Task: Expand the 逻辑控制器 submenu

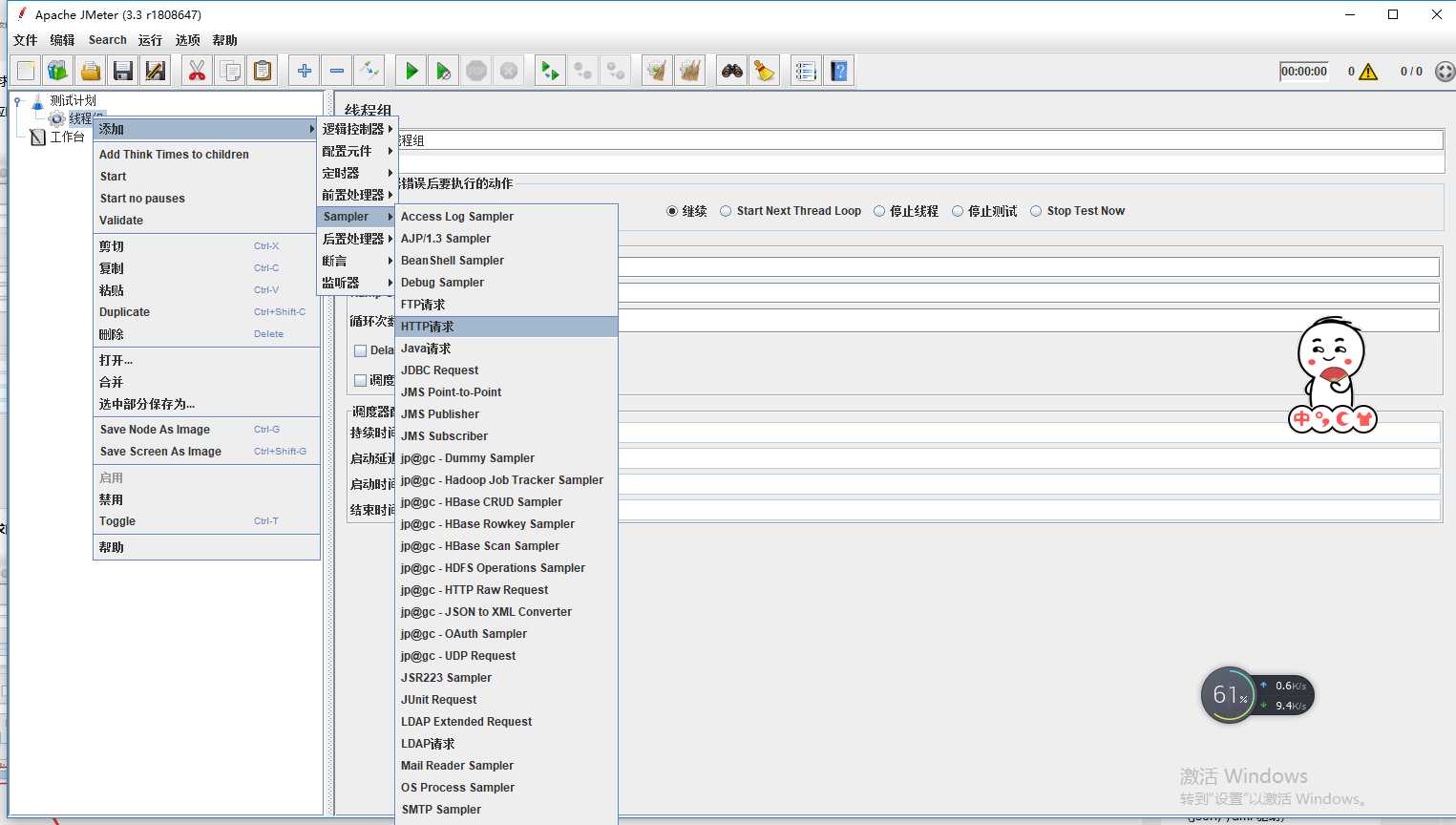Action: point(356,129)
